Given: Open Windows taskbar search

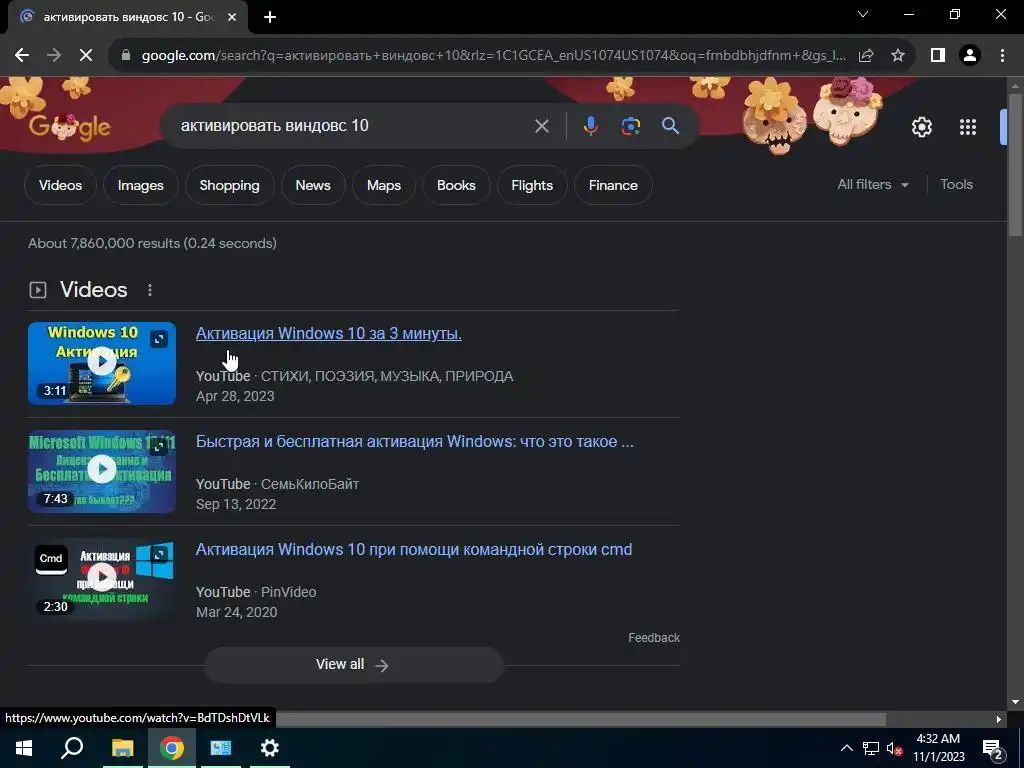Looking at the screenshot, I should pyautogui.click(x=72, y=748).
